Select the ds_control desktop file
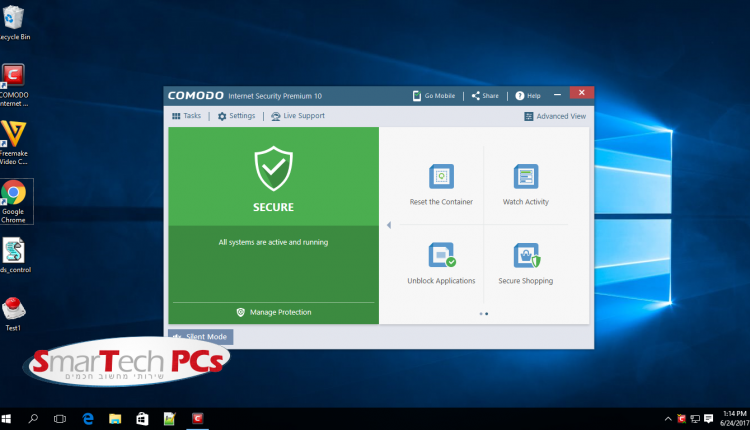 14,255
